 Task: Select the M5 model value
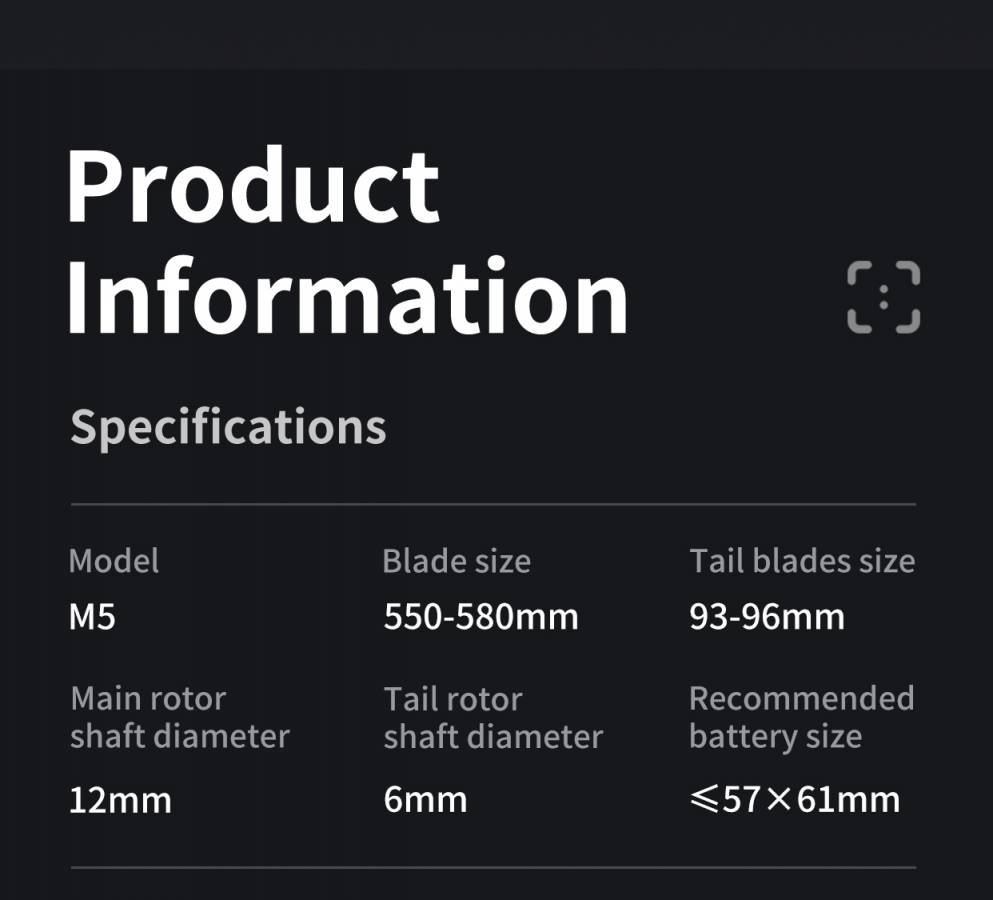[92, 617]
